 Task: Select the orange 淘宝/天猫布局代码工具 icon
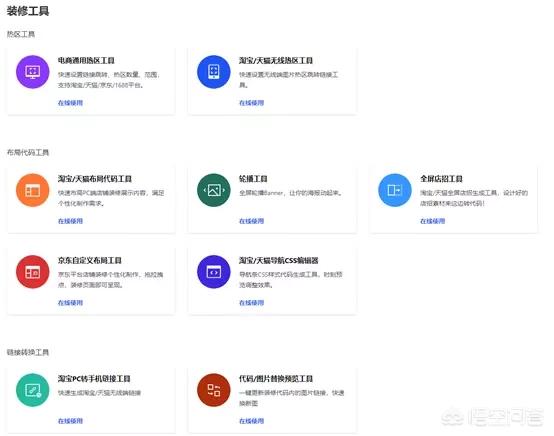click(33, 190)
